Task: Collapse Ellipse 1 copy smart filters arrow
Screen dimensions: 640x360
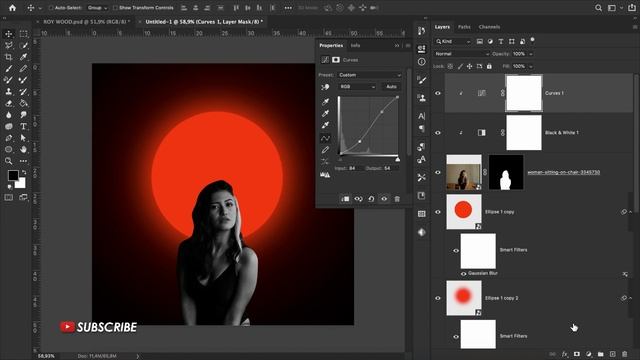Action: point(631,212)
